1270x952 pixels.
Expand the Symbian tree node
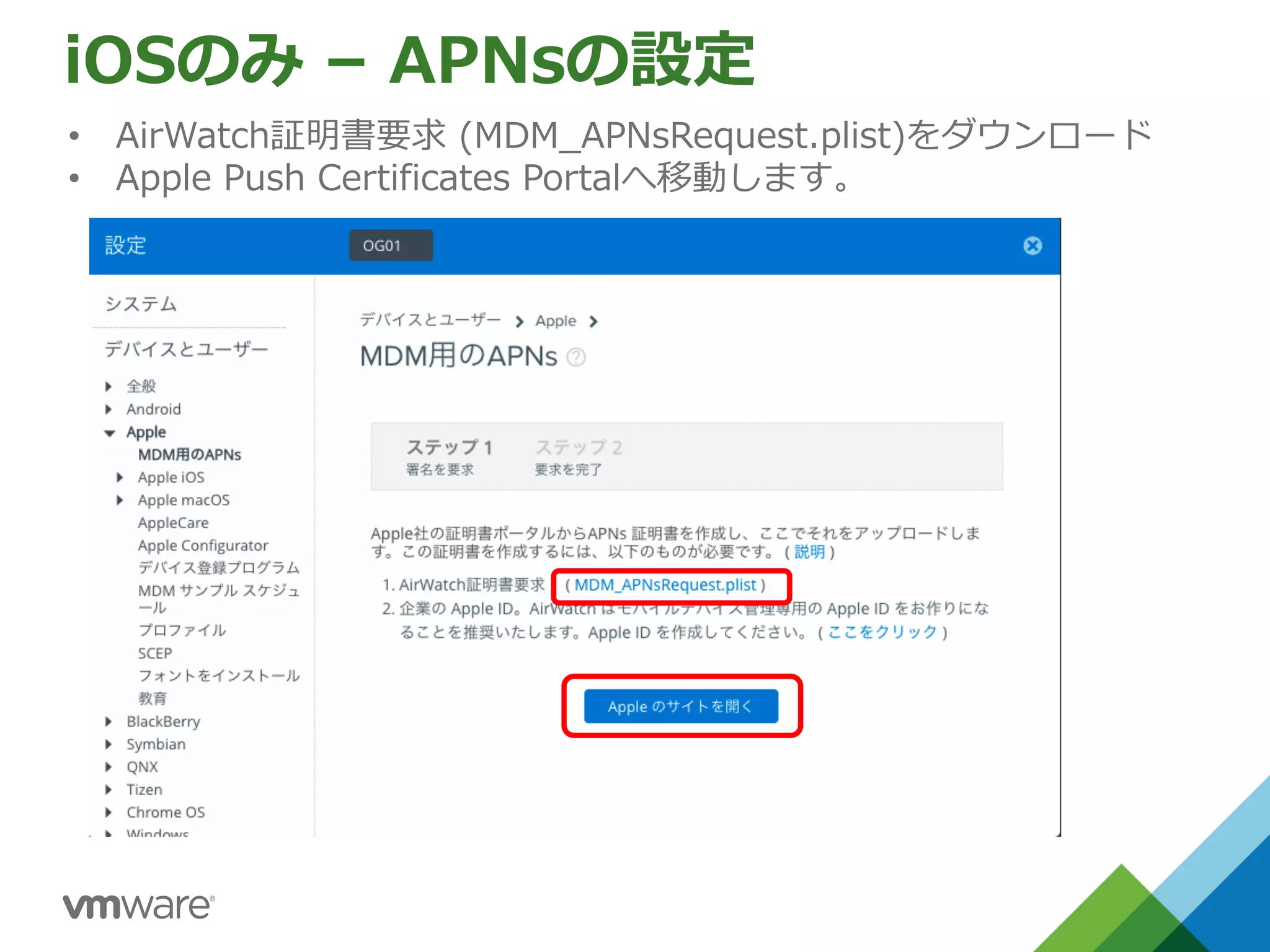pos(109,744)
